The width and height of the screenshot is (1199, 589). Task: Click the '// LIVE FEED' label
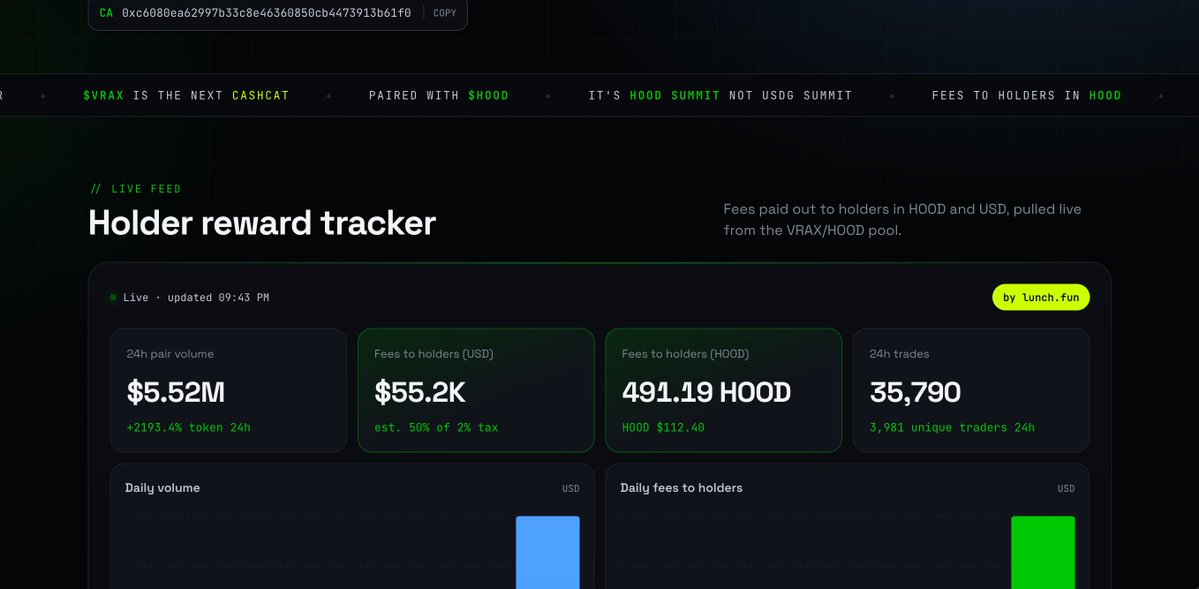click(135, 189)
